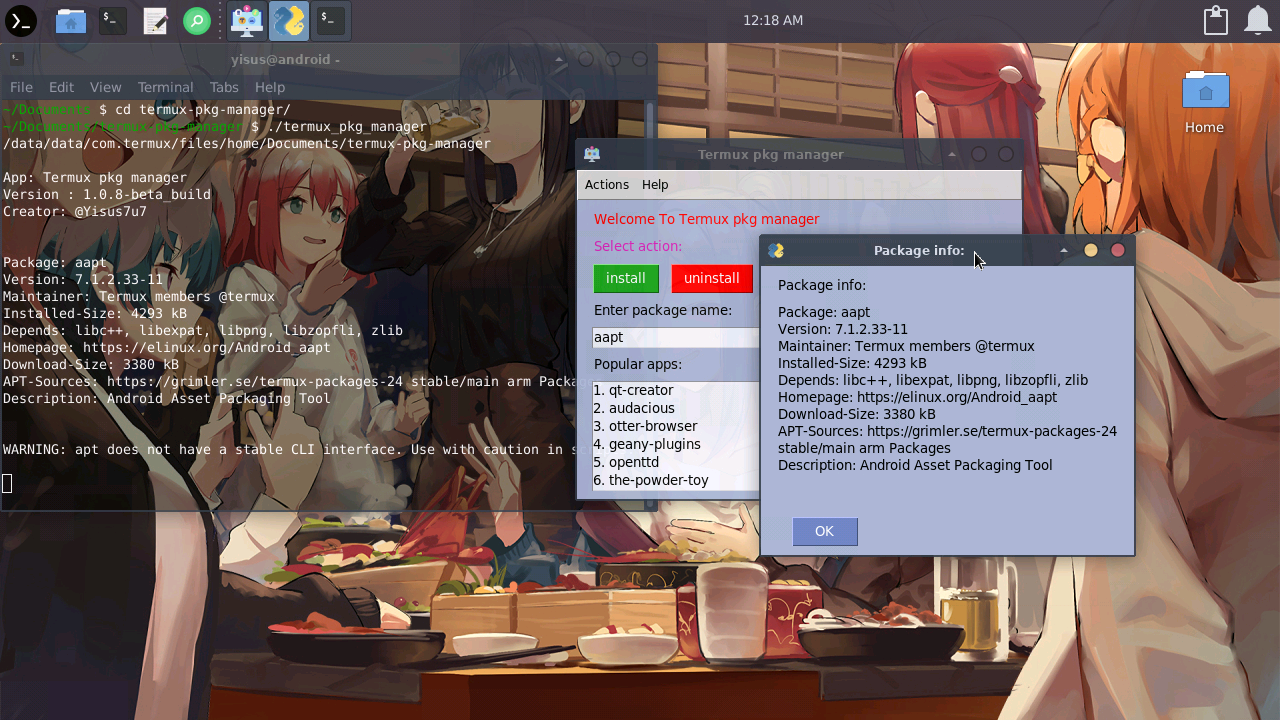Select the Python Package info taskbar entry

(288, 20)
